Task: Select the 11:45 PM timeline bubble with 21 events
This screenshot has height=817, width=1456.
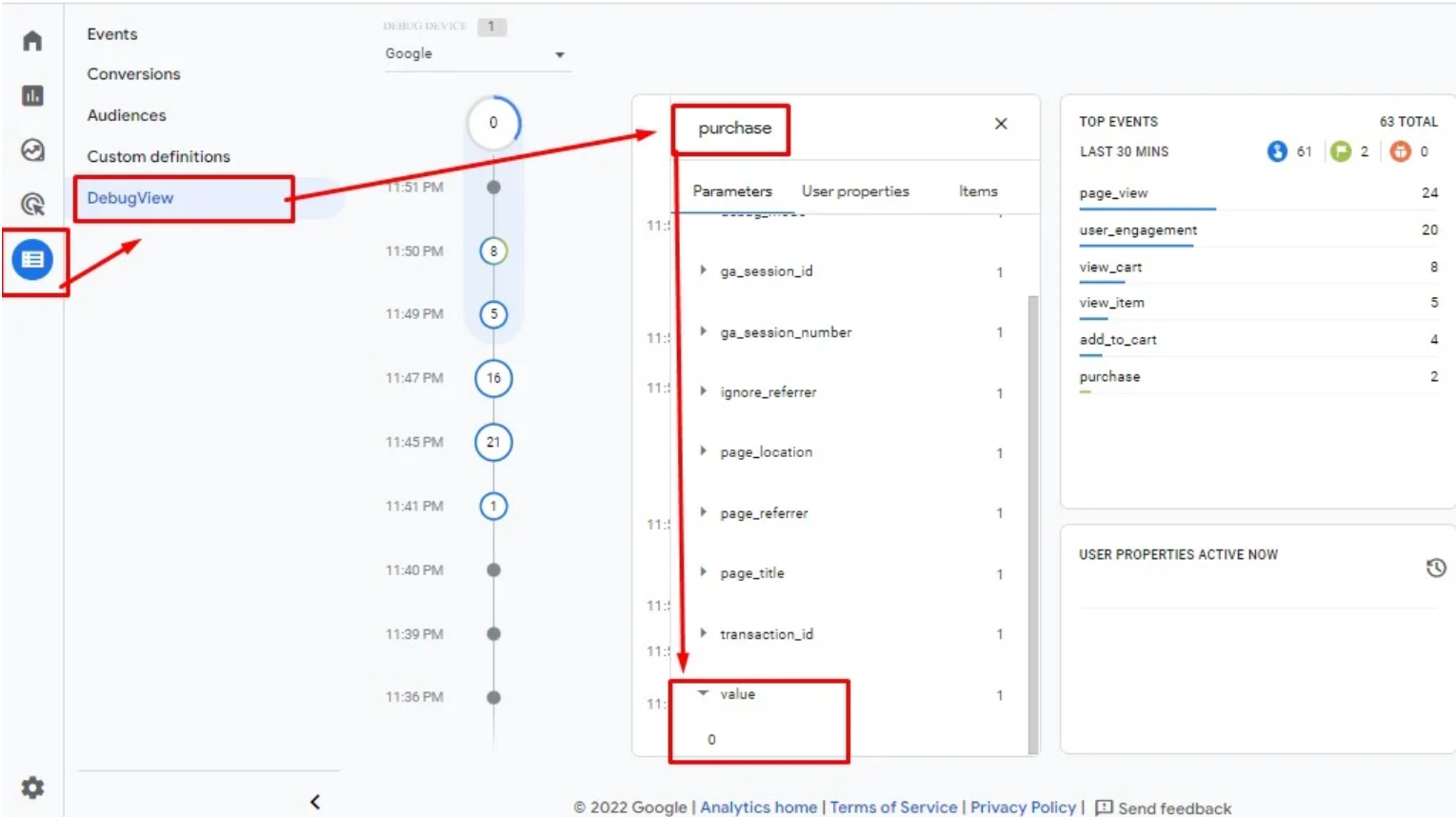Action: 493,442
